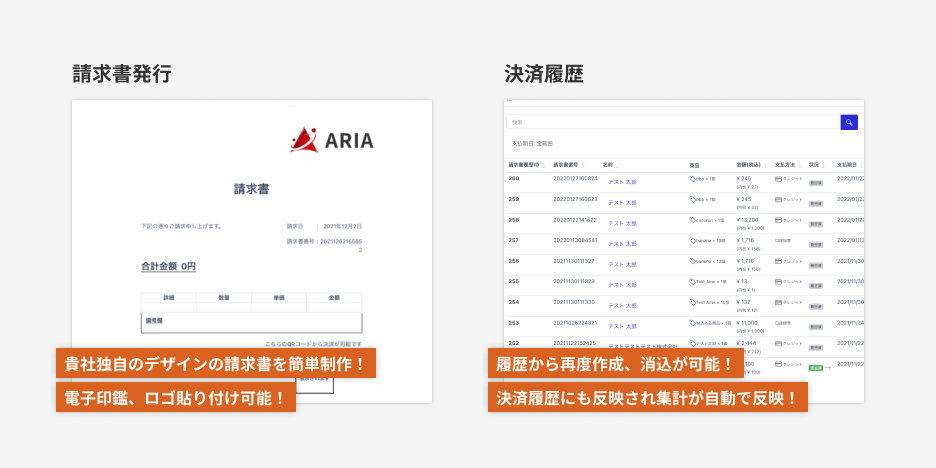
Task: Click the 備考欄 remarks box
Action: 251,323
